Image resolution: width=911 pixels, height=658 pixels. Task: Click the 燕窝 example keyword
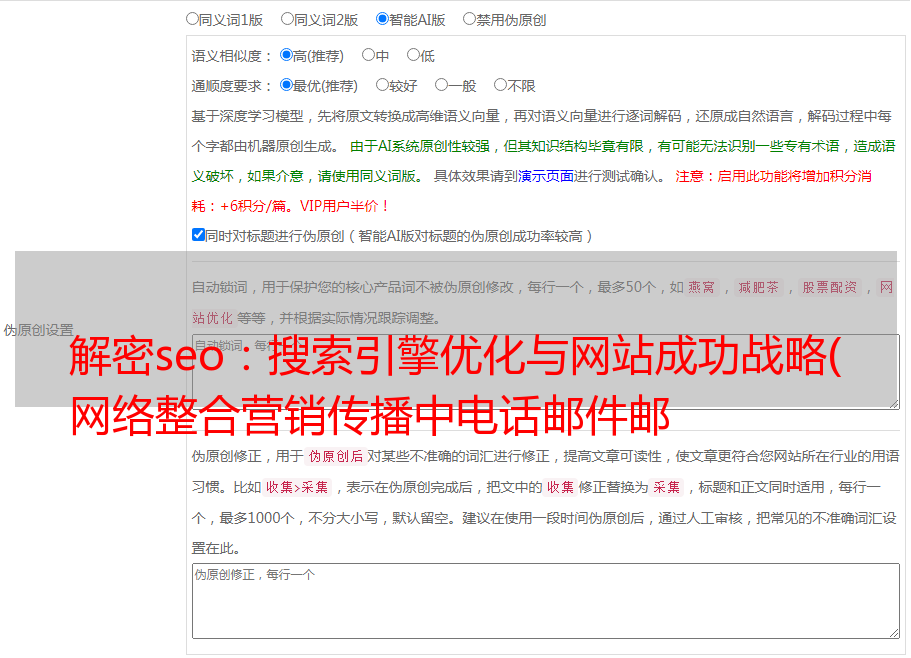point(701,287)
